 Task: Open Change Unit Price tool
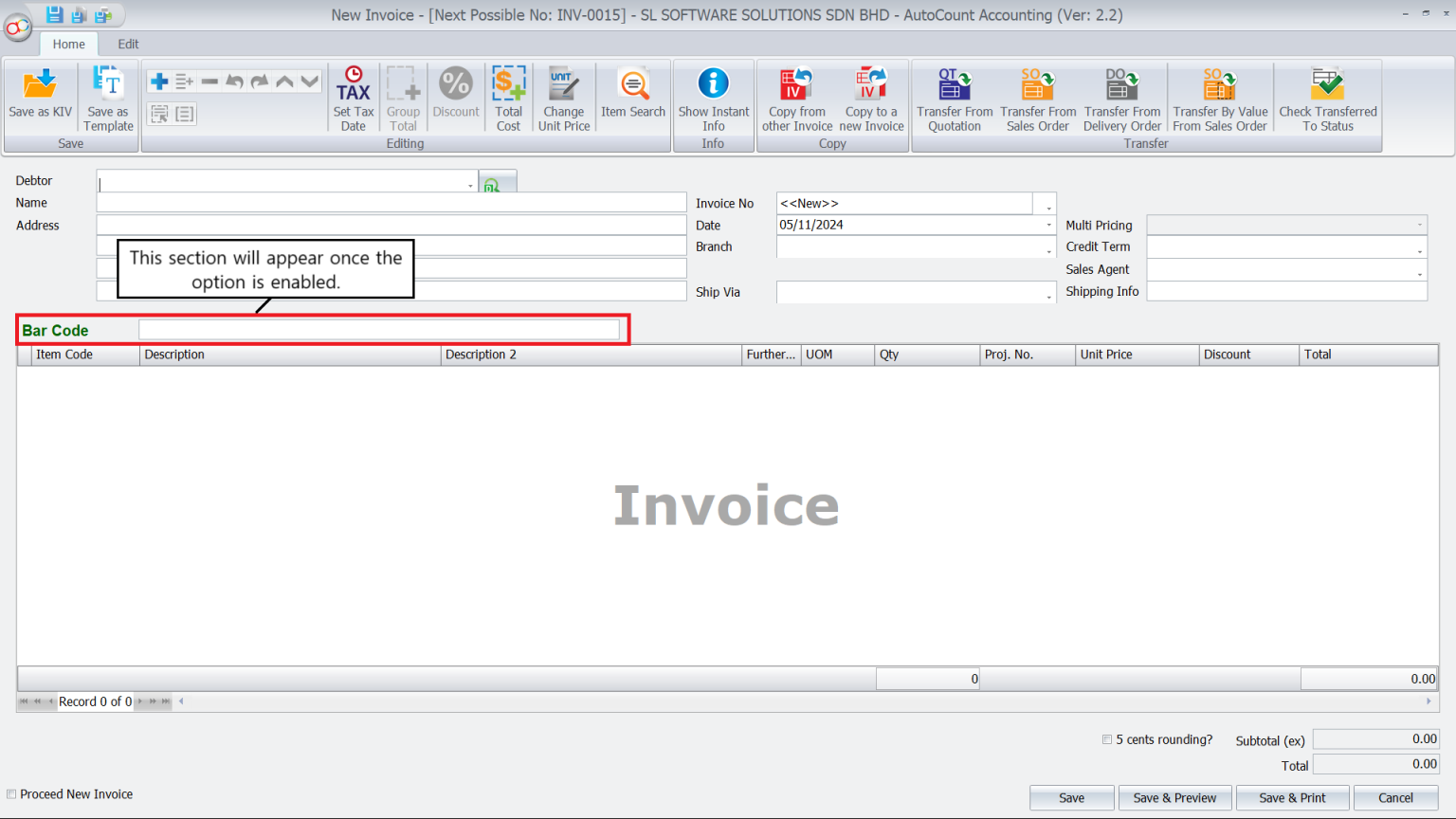click(563, 95)
